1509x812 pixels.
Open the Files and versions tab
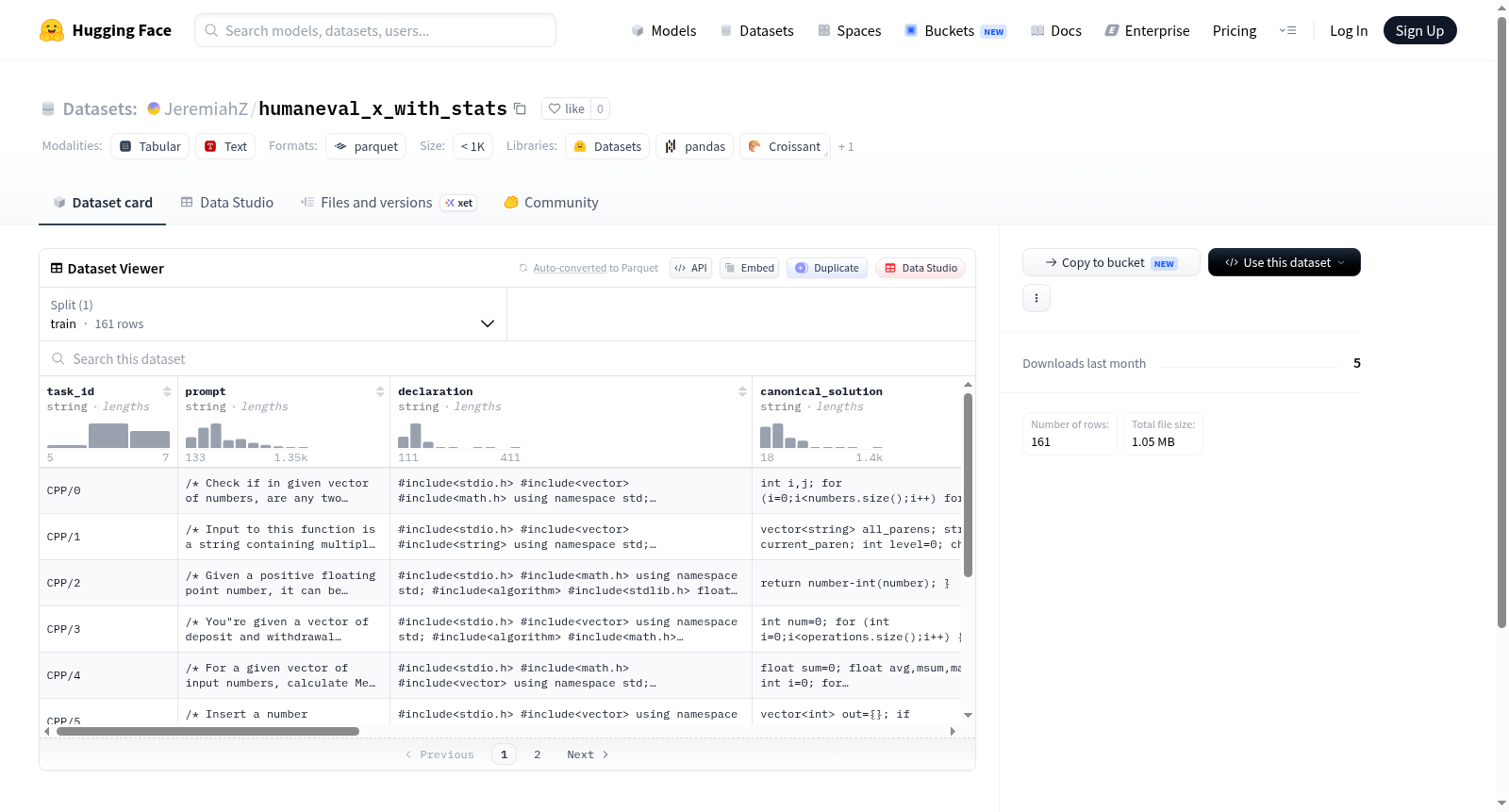(389, 203)
